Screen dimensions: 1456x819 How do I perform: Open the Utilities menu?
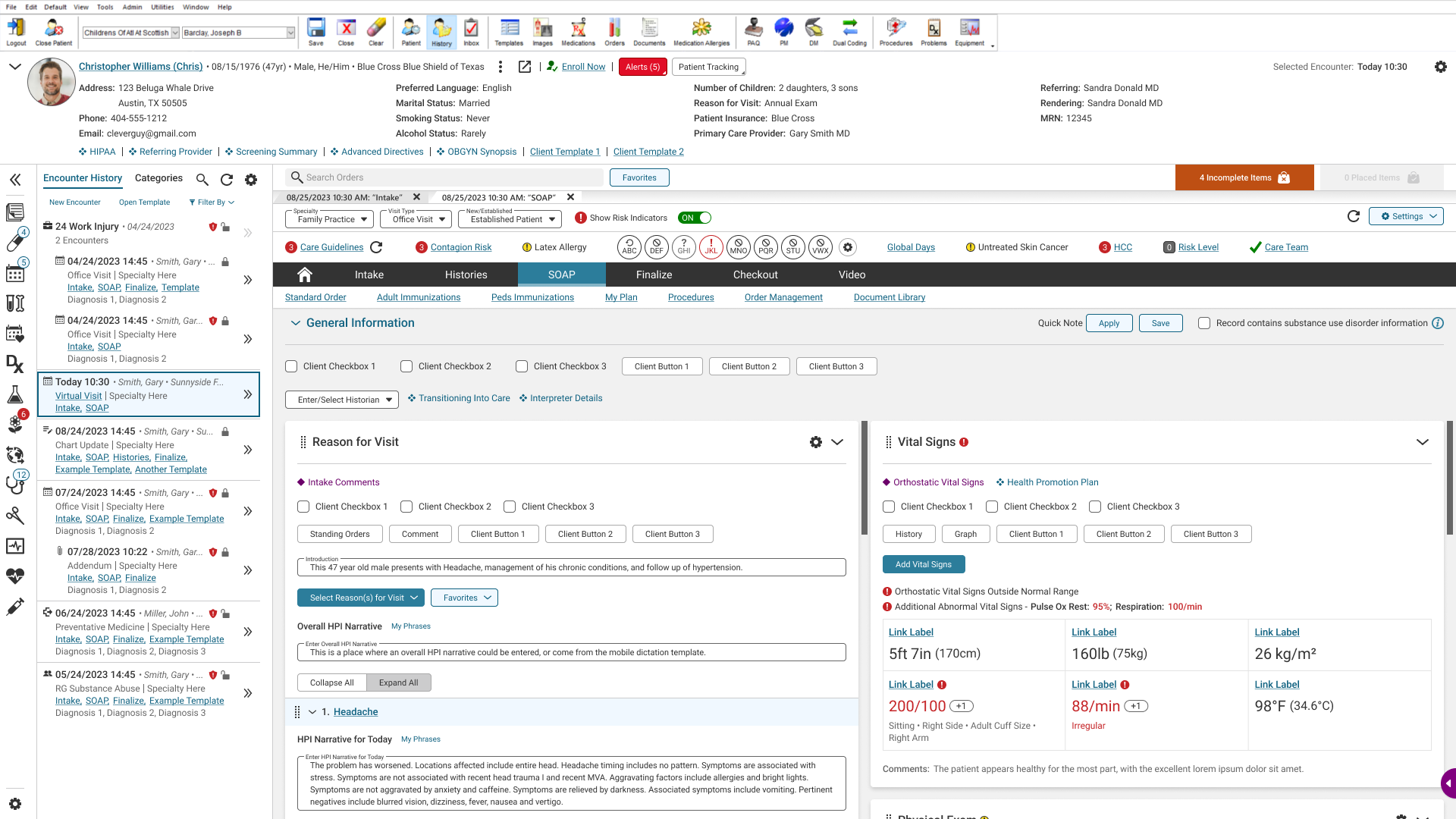[162, 7]
